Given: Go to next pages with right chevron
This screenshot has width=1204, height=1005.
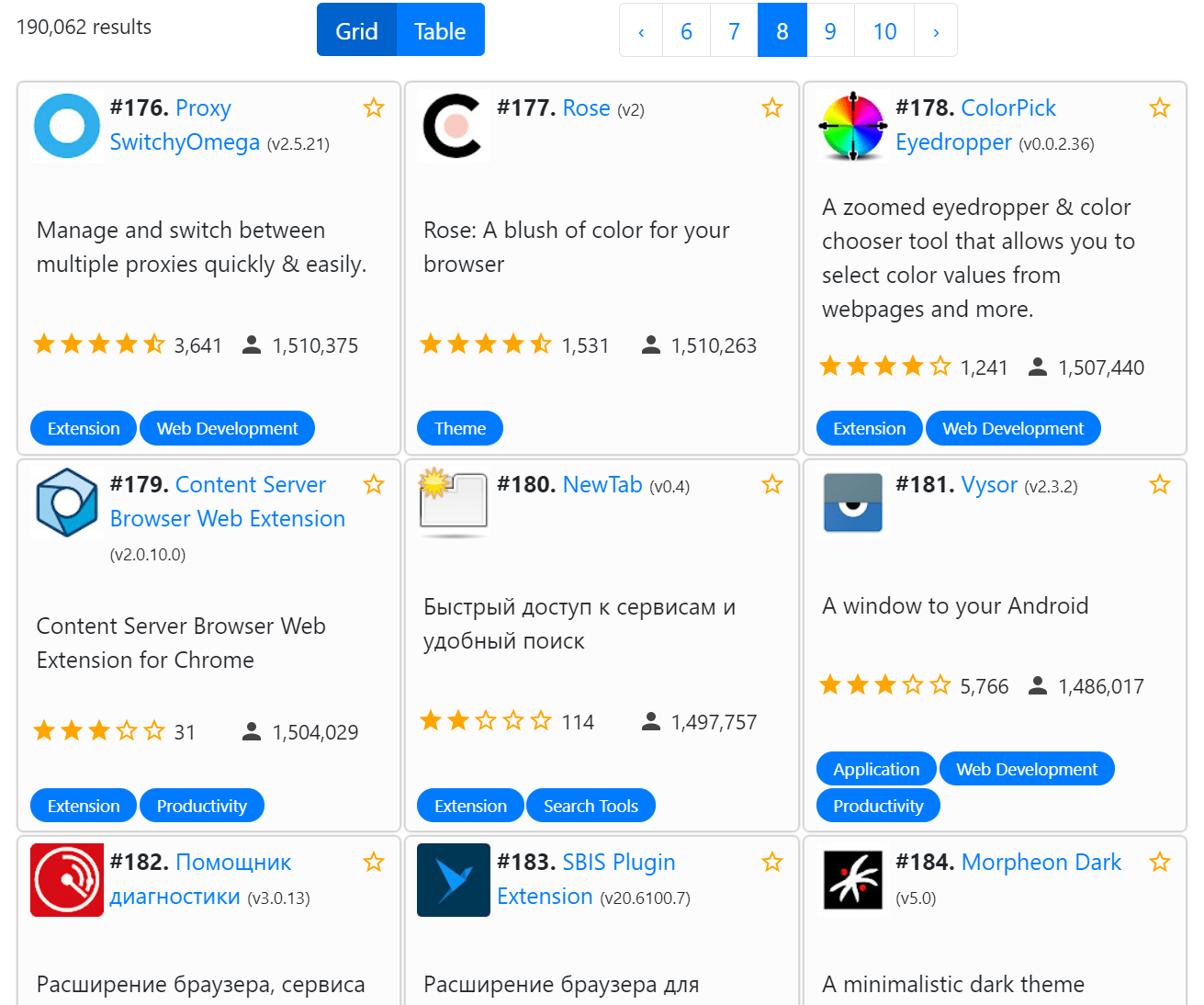Looking at the screenshot, I should coord(936,31).
